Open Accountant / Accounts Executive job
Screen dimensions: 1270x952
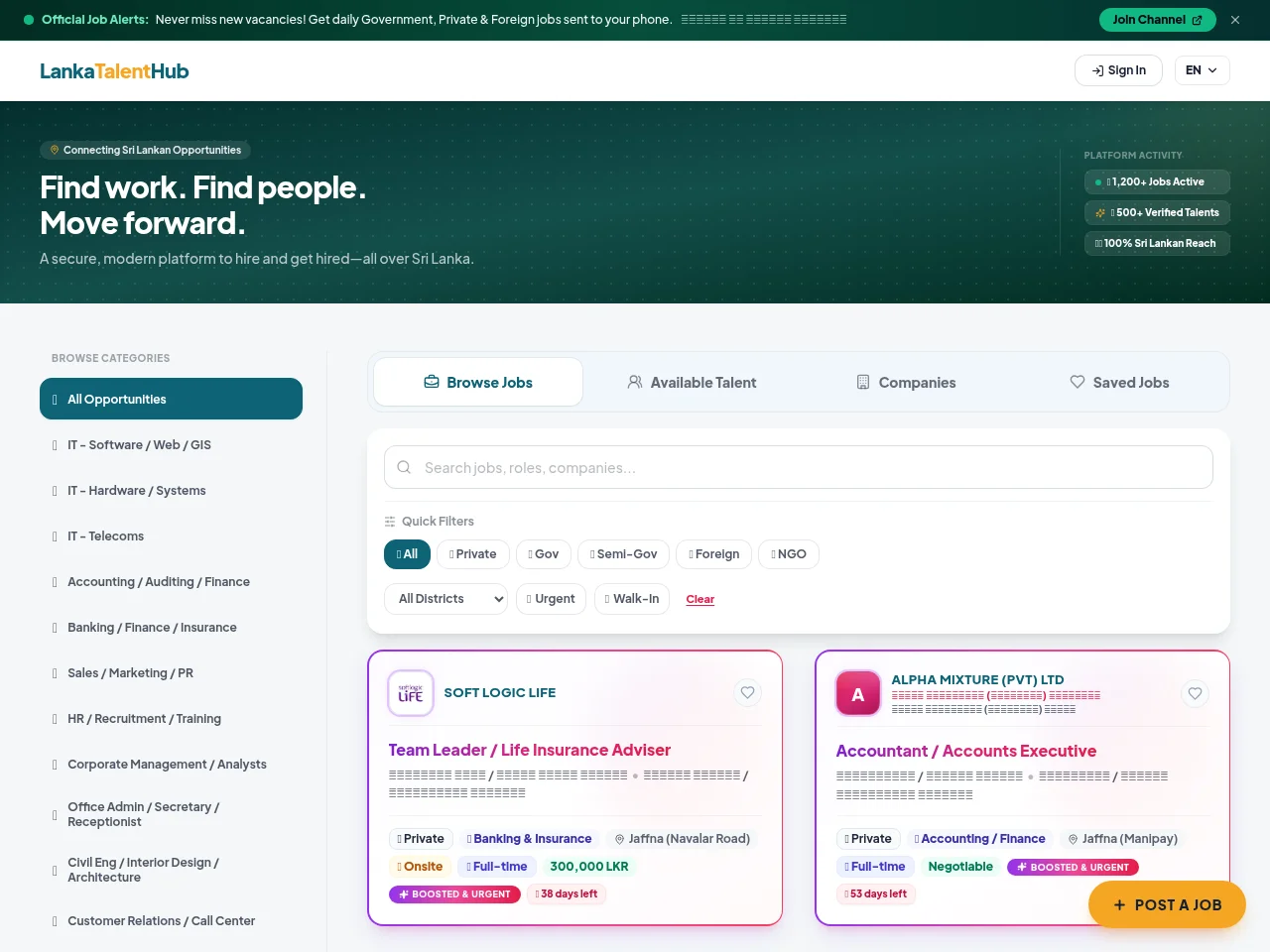pyautogui.click(x=966, y=751)
